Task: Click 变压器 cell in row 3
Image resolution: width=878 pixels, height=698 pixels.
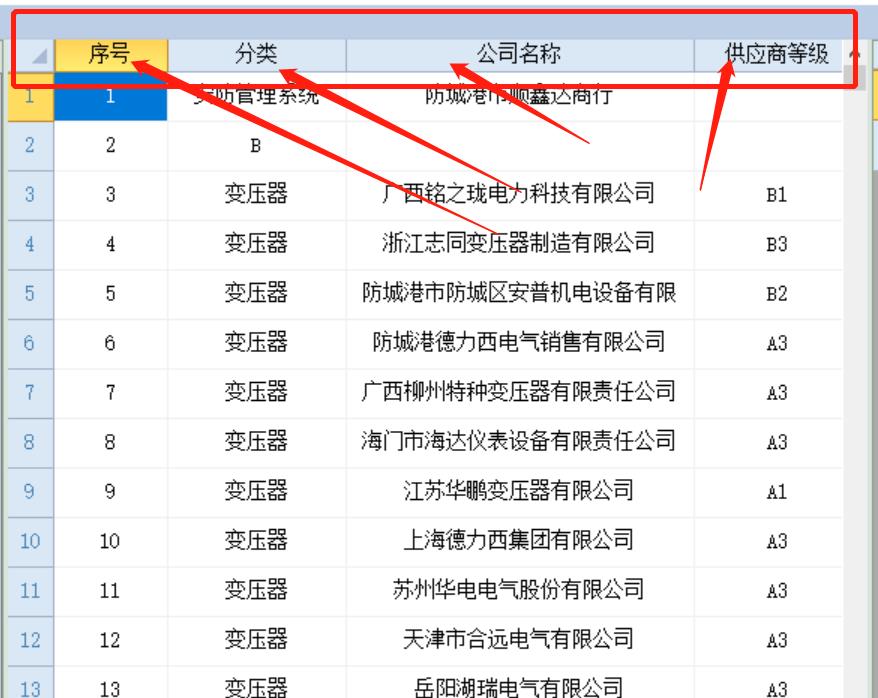Action: click(256, 195)
